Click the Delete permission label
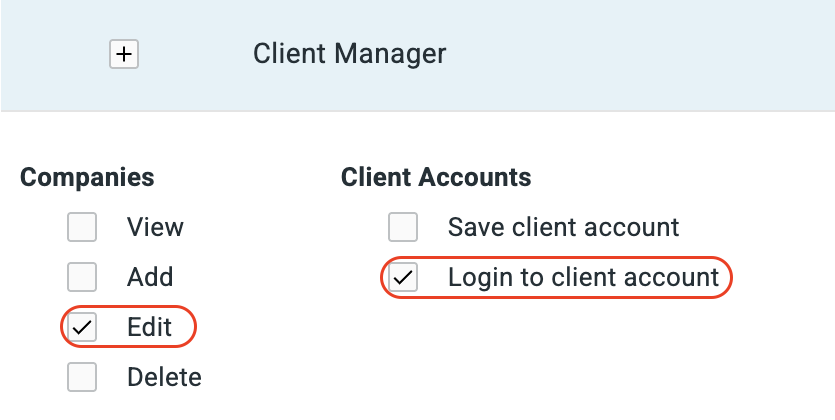 tap(164, 377)
